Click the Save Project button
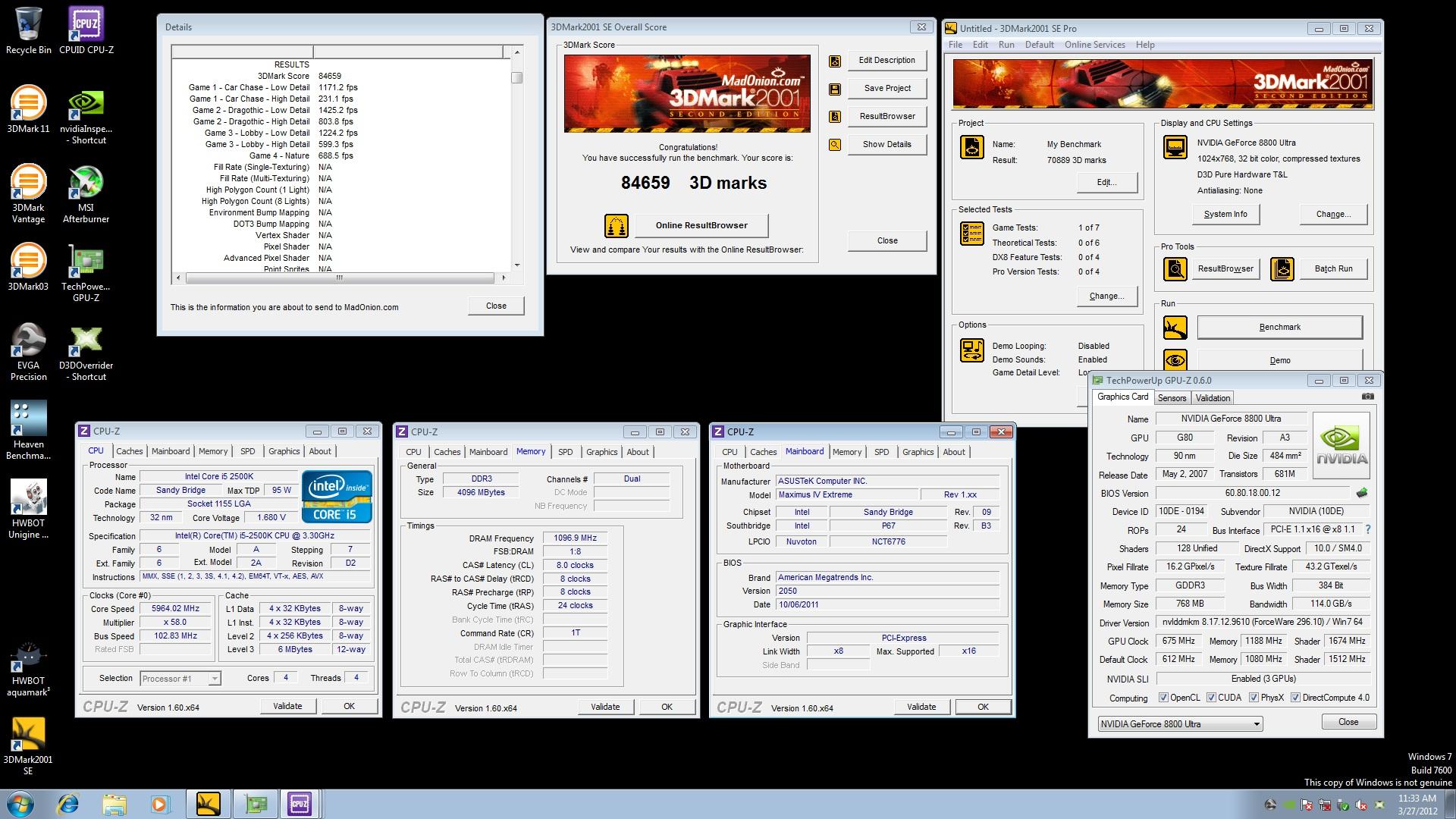The image size is (1456, 819). tap(886, 89)
